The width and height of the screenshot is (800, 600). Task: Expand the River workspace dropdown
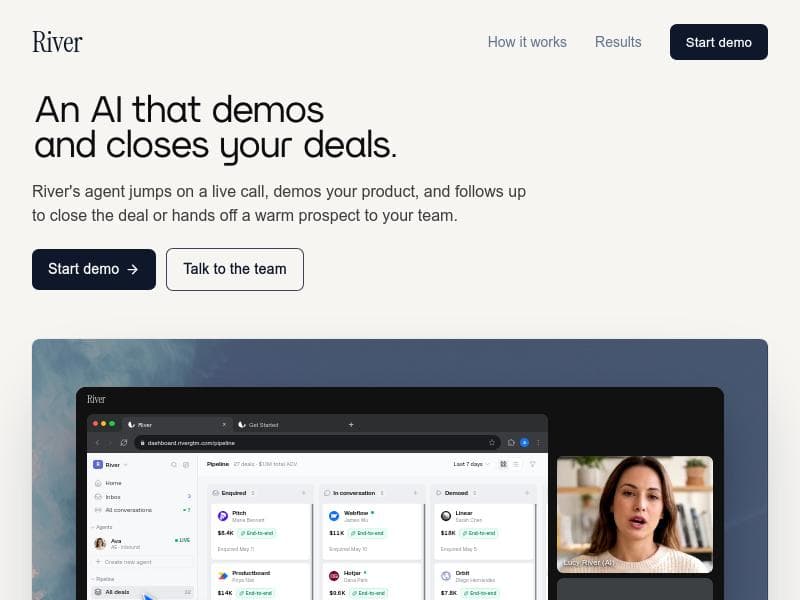pyautogui.click(x=111, y=464)
